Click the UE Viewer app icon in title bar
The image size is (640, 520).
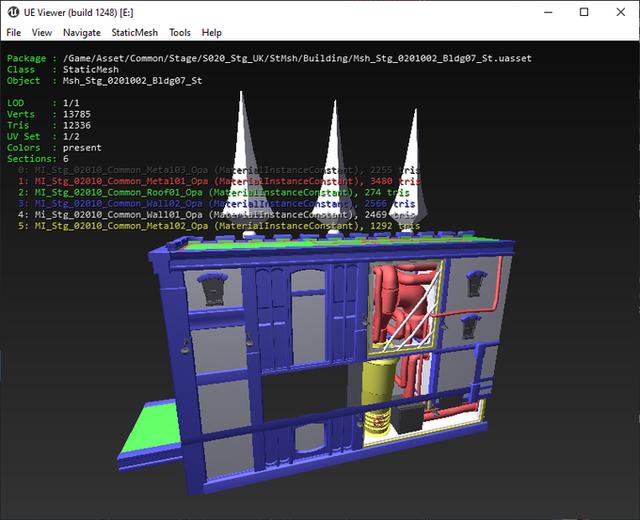tap(14, 12)
